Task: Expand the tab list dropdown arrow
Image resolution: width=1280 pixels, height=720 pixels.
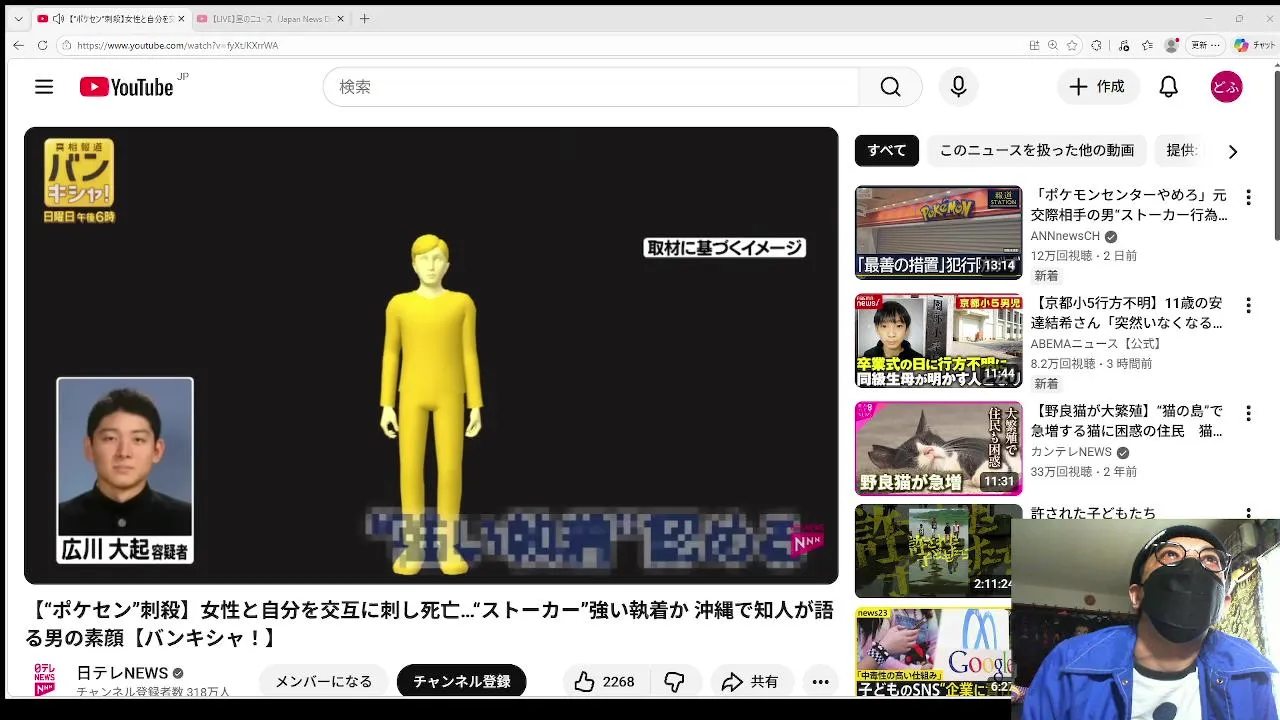Action: (17, 19)
